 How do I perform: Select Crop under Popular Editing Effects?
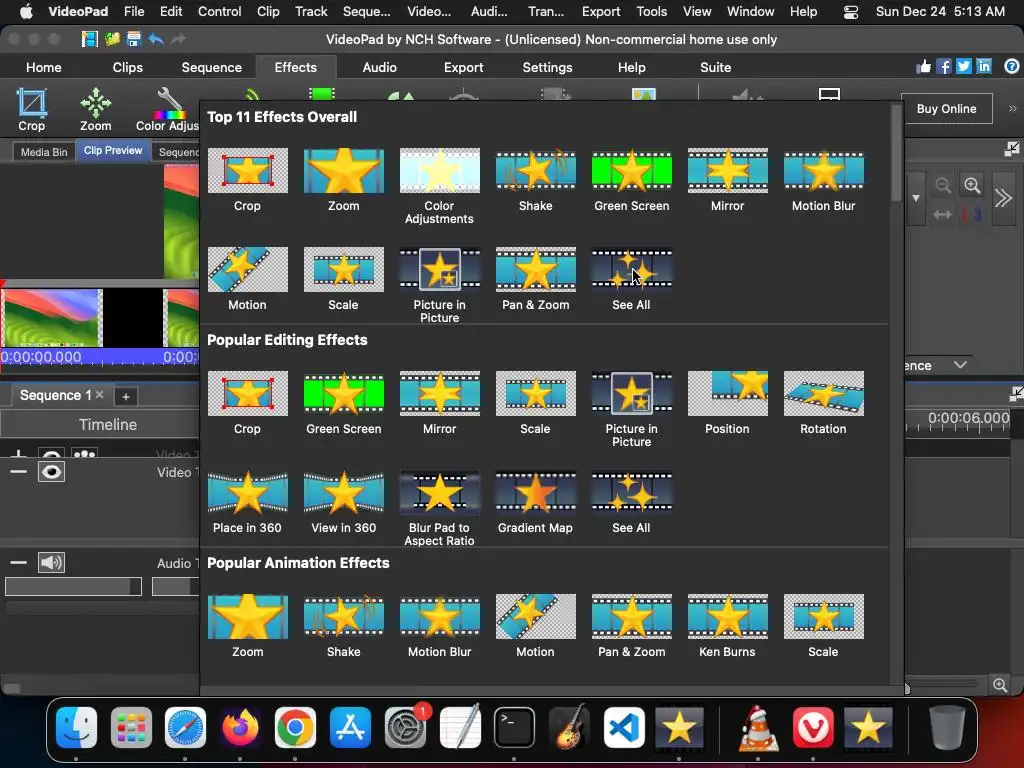(x=248, y=402)
